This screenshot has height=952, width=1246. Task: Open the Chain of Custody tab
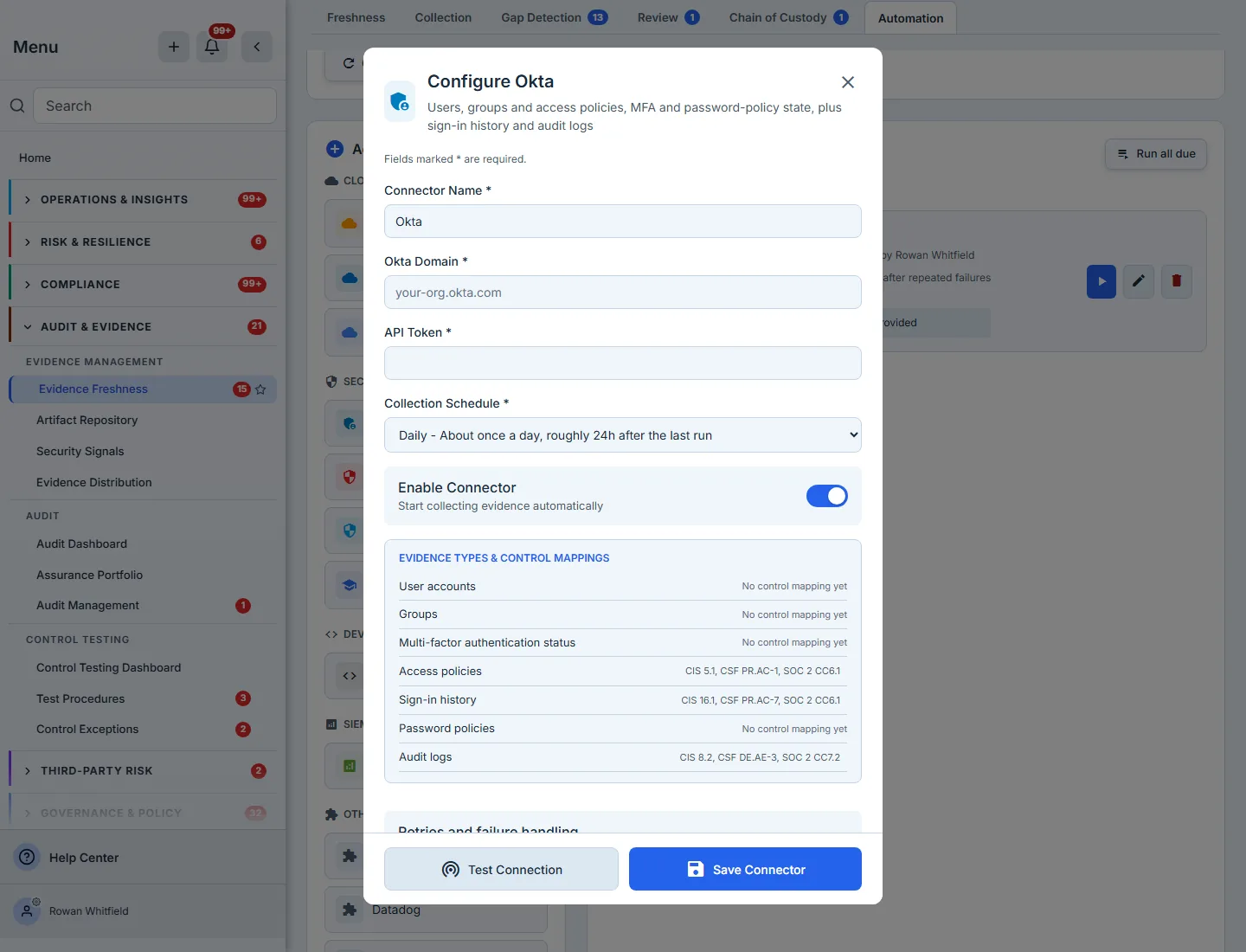788,17
